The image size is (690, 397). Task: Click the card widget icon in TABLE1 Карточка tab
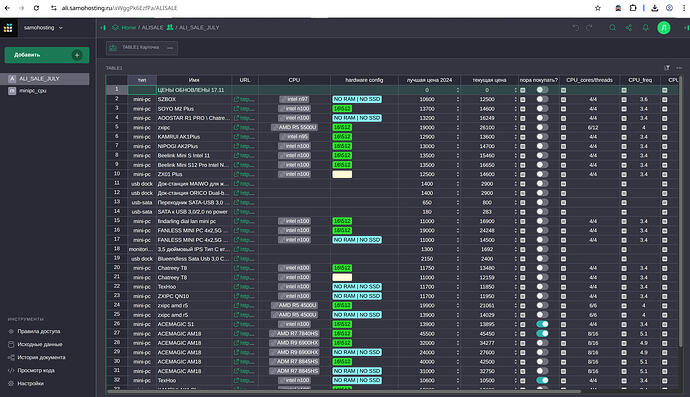point(113,48)
